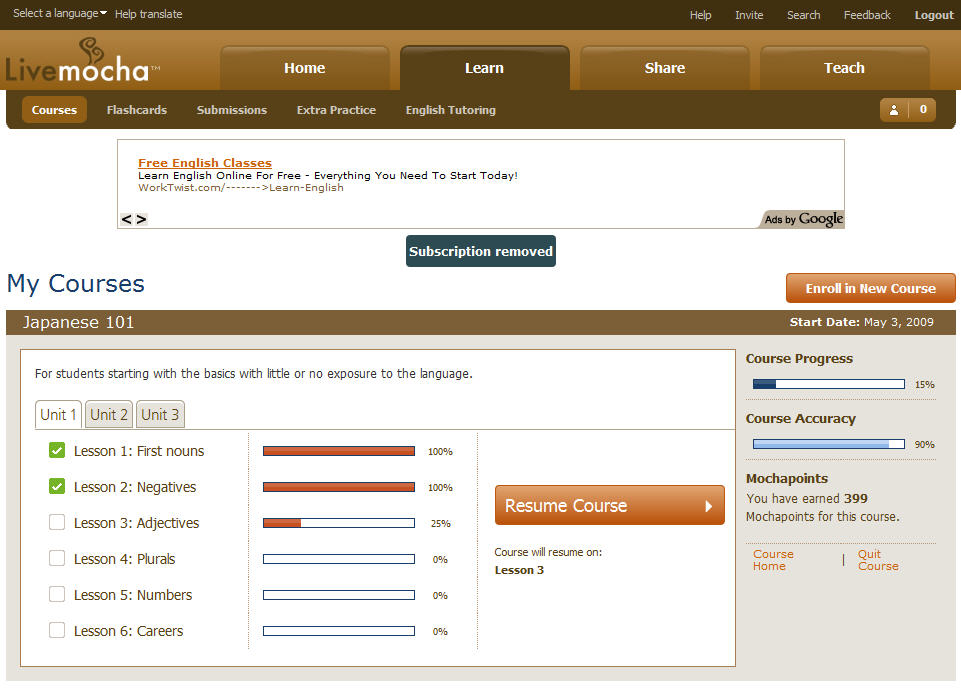Toggle Lesson 2: Negatives checkbox
The height and width of the screenshot is (688, 961).
[x=57, y=487]
